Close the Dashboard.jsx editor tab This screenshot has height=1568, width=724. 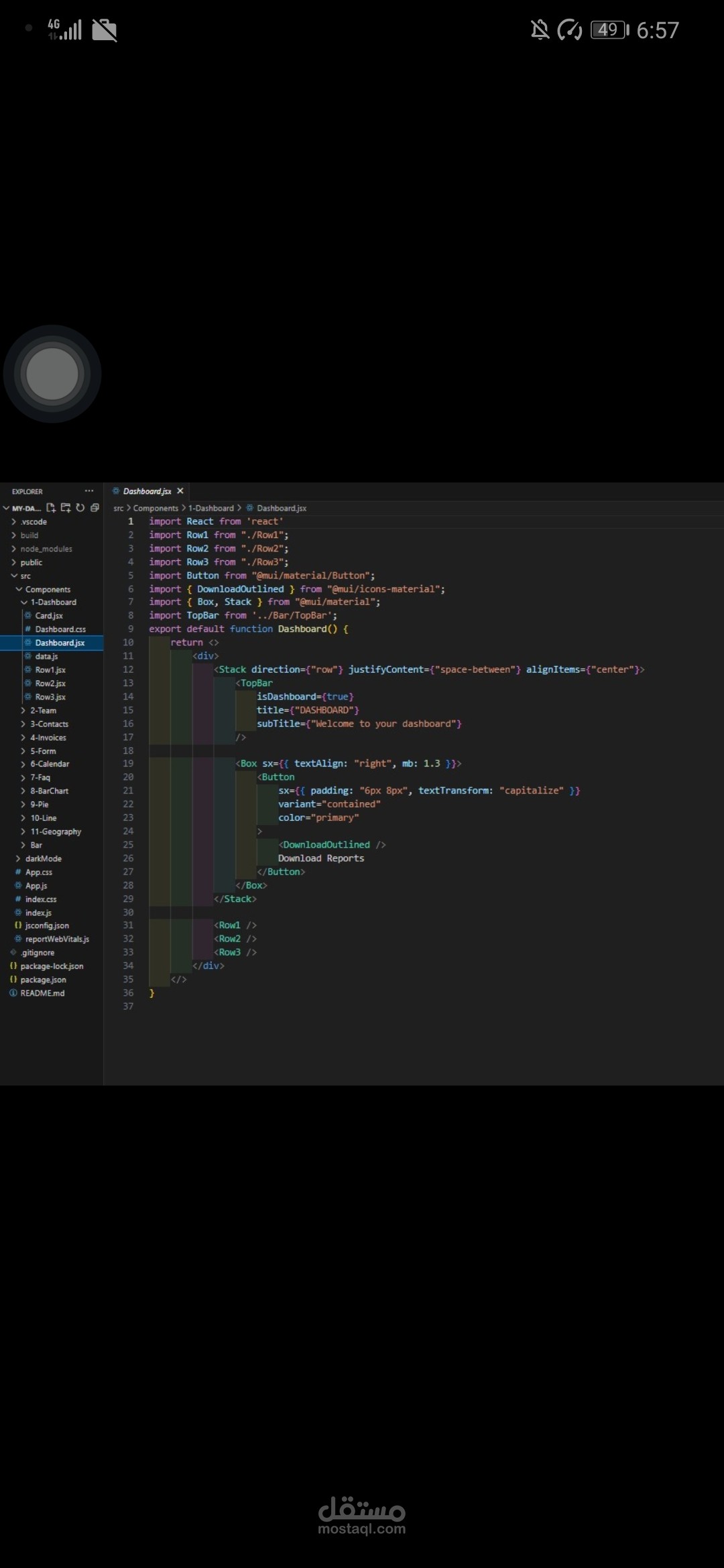point(180,491)
